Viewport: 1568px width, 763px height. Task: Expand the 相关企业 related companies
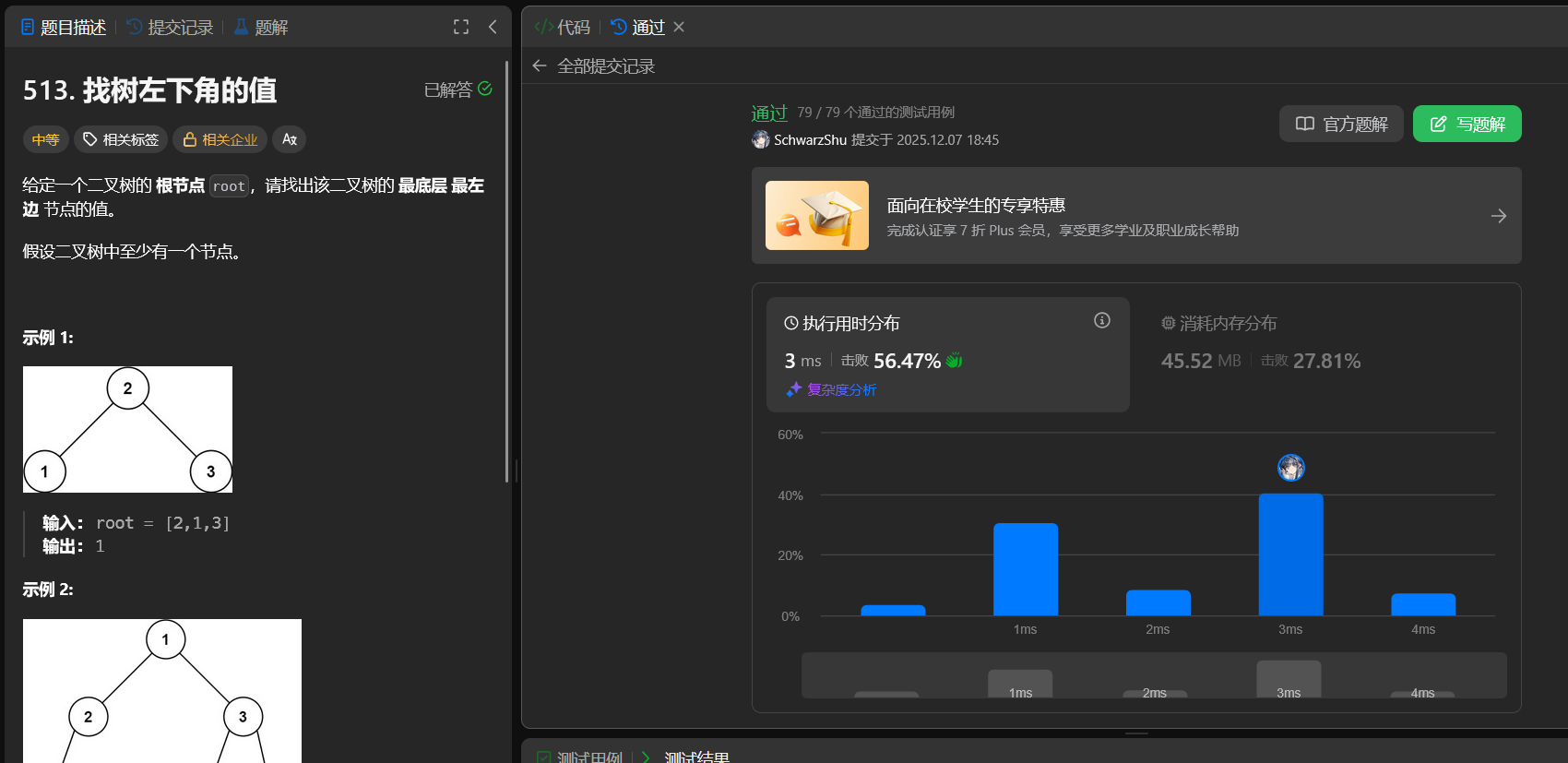pyautogui.click(x=220, y=139)
